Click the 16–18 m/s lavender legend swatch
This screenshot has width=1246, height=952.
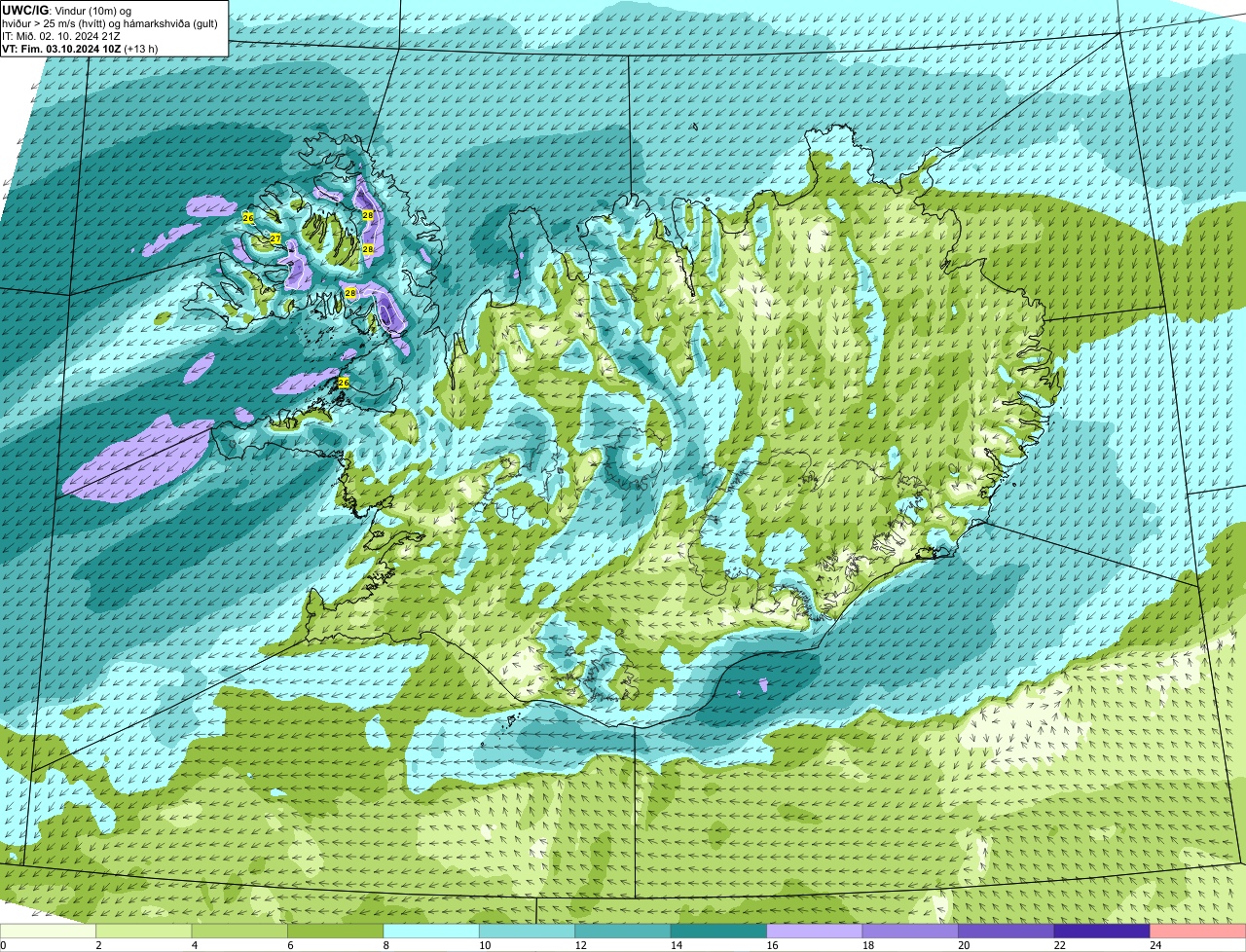(815, 931)
